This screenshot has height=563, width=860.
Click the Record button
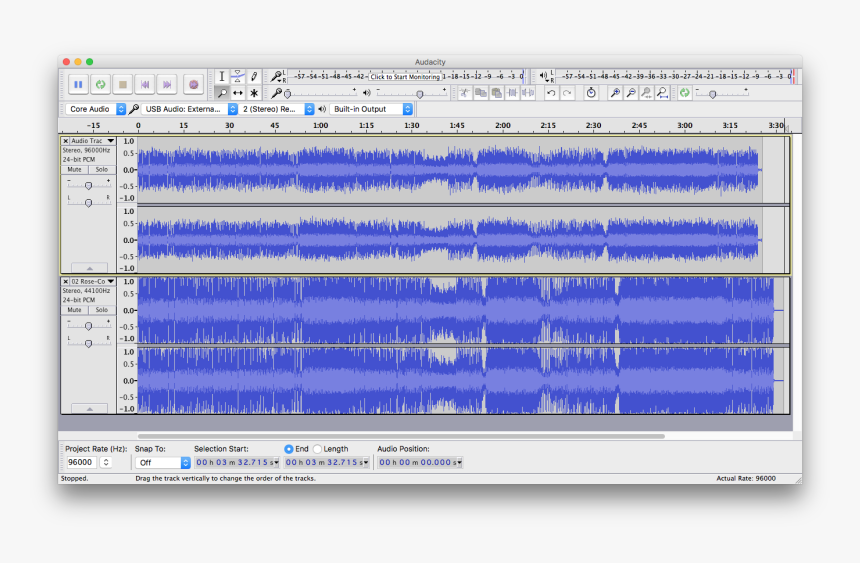tap(193, 85)
